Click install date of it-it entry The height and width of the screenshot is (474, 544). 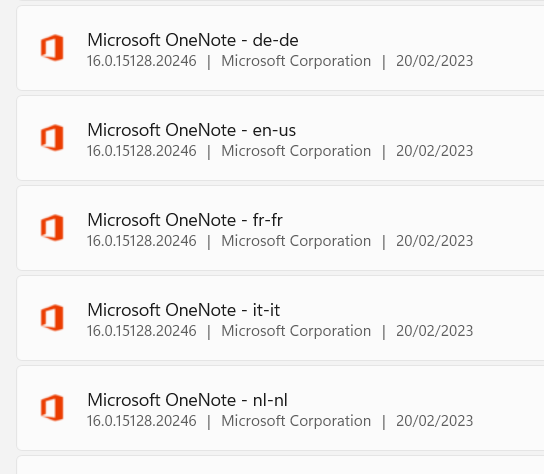pos(435,331)
